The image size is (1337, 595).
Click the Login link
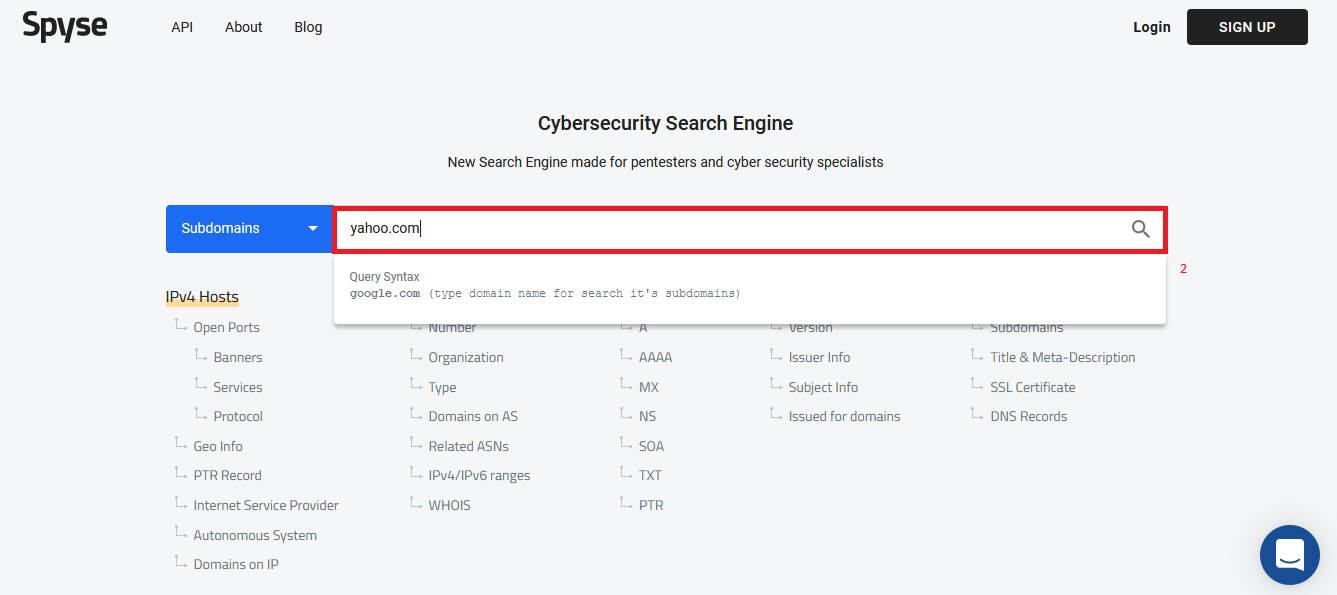(x=1152, y=27)
